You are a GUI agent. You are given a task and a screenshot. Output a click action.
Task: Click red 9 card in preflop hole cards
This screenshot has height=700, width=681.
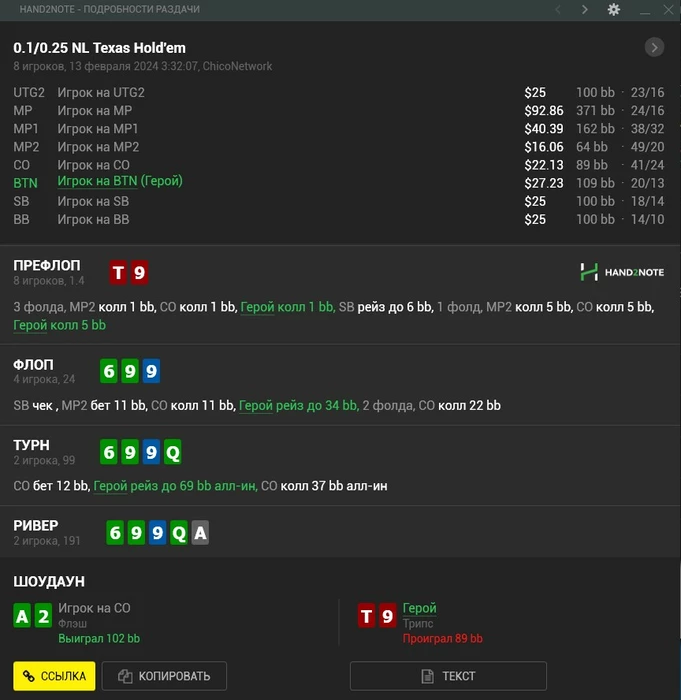point(139,272)
